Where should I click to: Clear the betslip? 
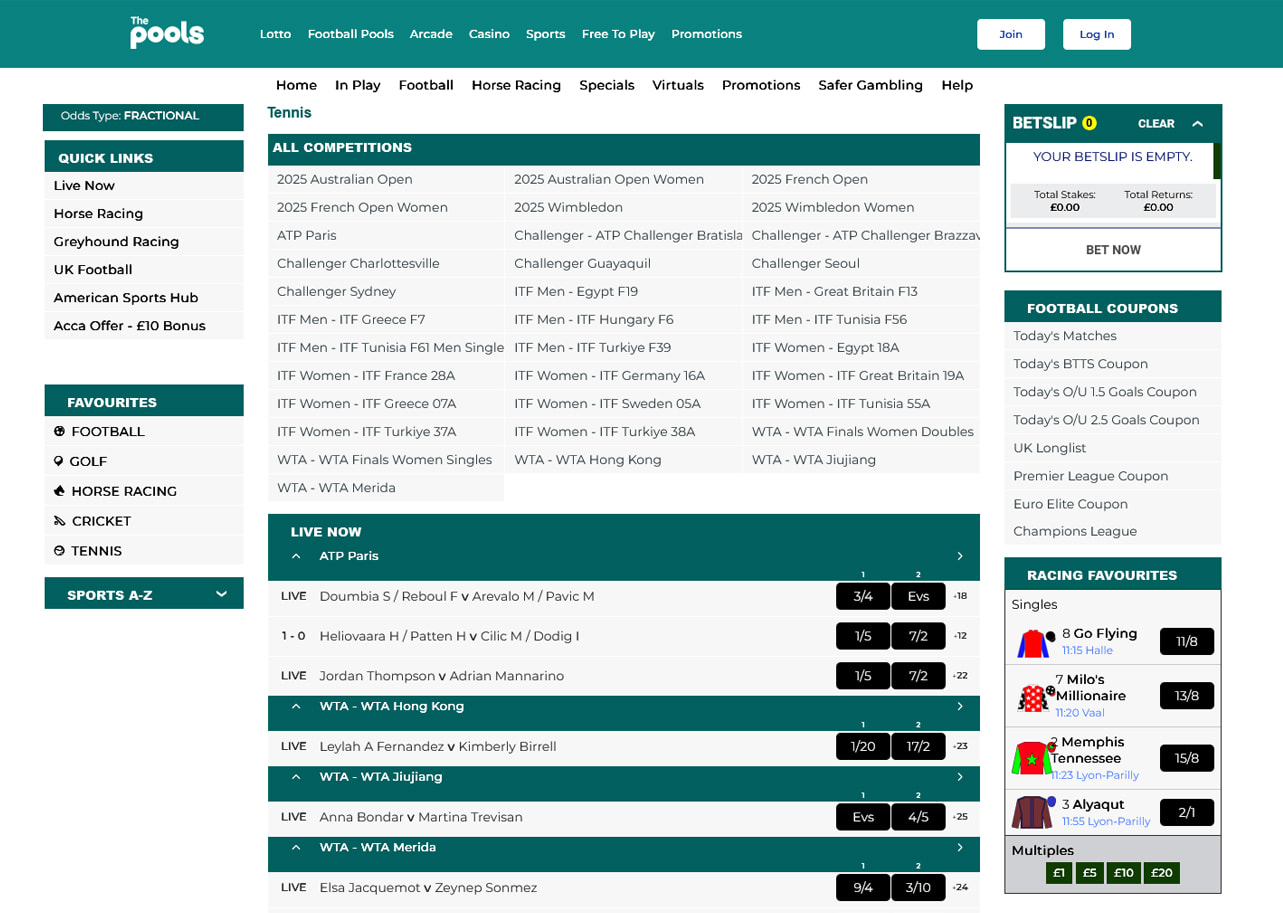(x=1156, y=124)
